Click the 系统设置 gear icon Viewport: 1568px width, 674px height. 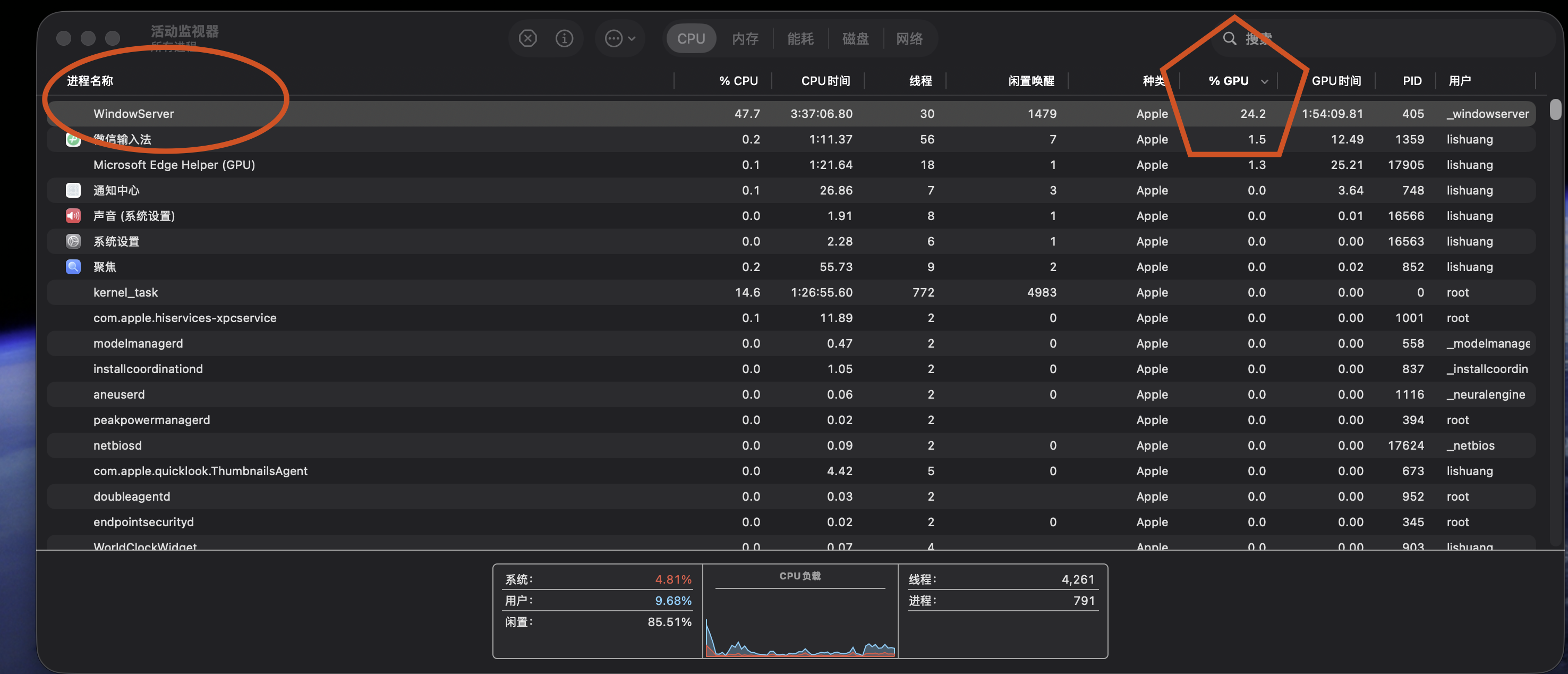pos(73,241)
